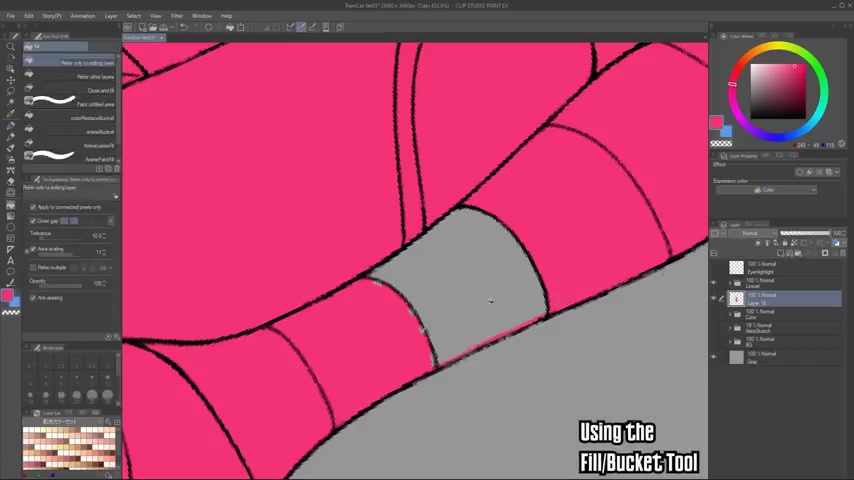Click the blue sub color swatch in color wheel panel
The width and height of the screenshot is (854, 480).
[727, 132]
